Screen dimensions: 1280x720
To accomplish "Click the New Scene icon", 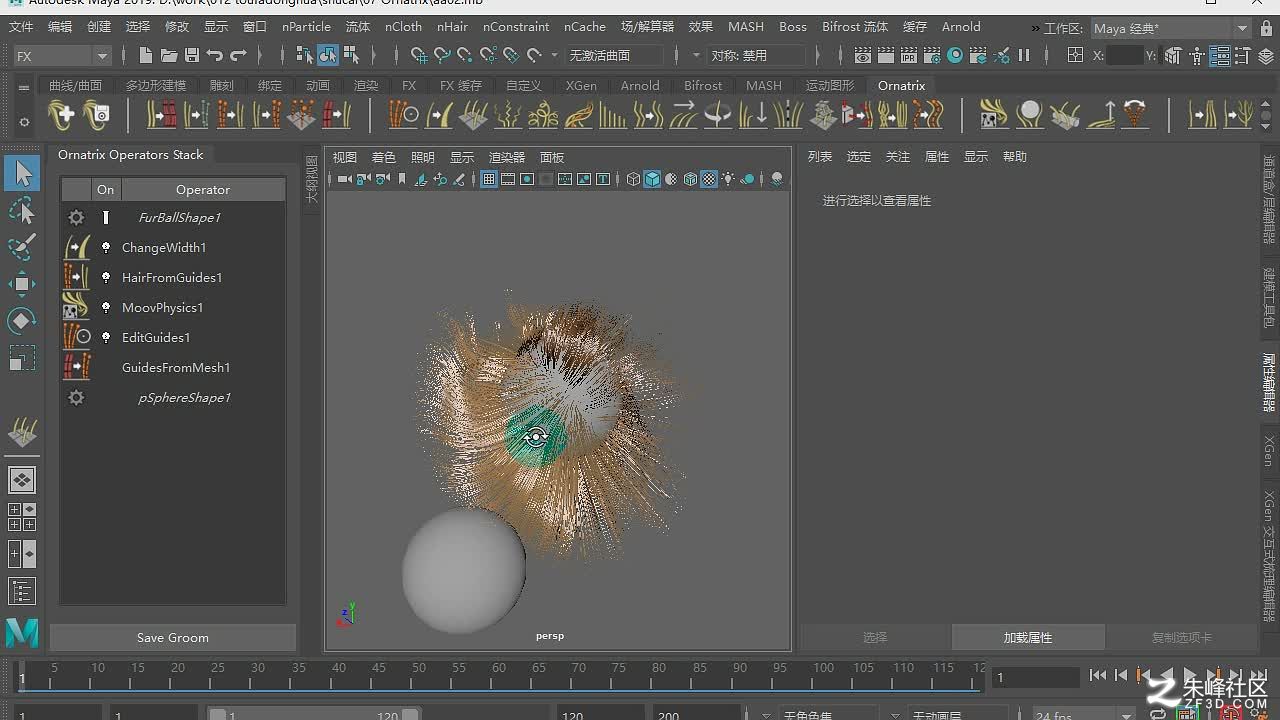I will pyautogui.click(x=146, y=56).
